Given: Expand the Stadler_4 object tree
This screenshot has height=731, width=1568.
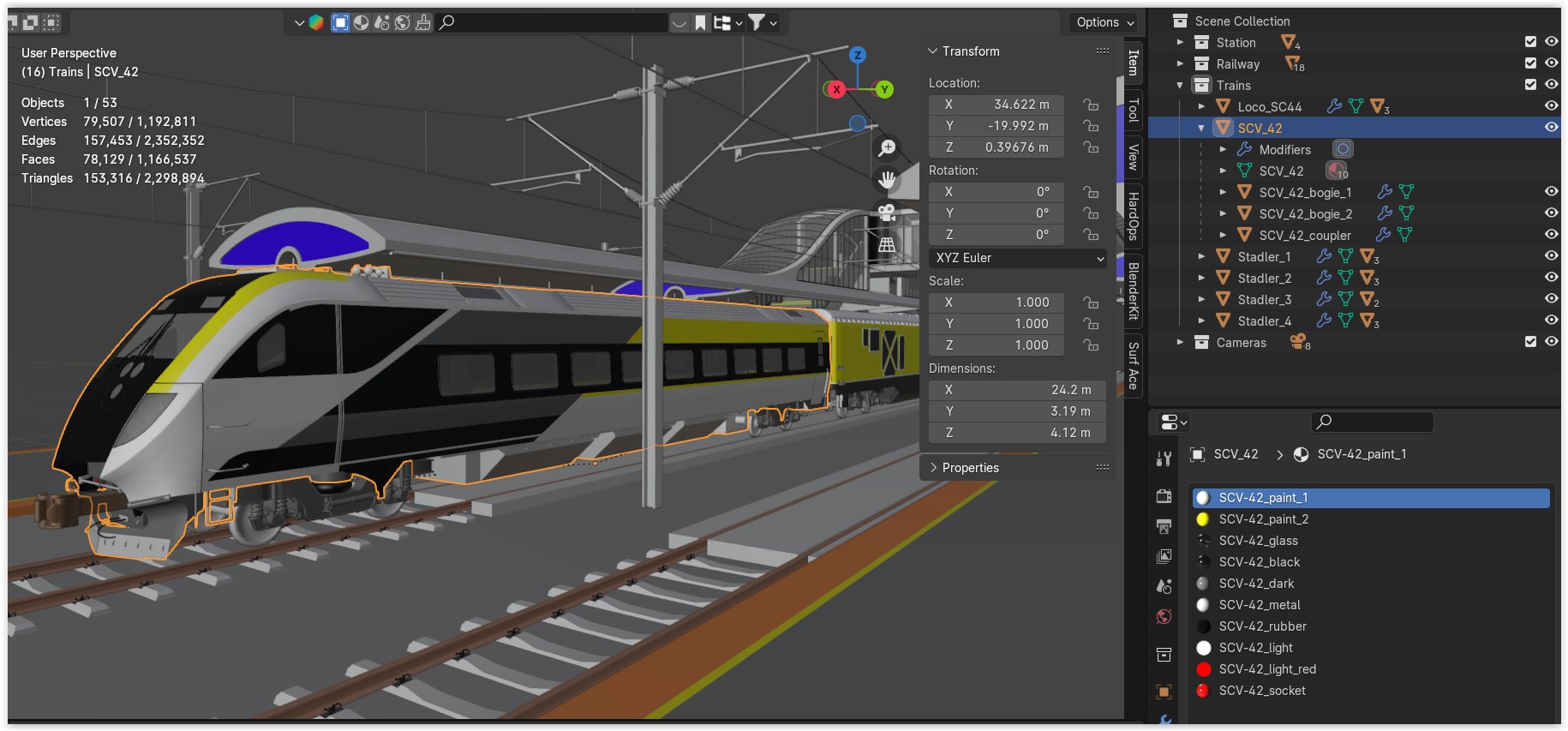Looking at the screenshot, I should 1201,321.
